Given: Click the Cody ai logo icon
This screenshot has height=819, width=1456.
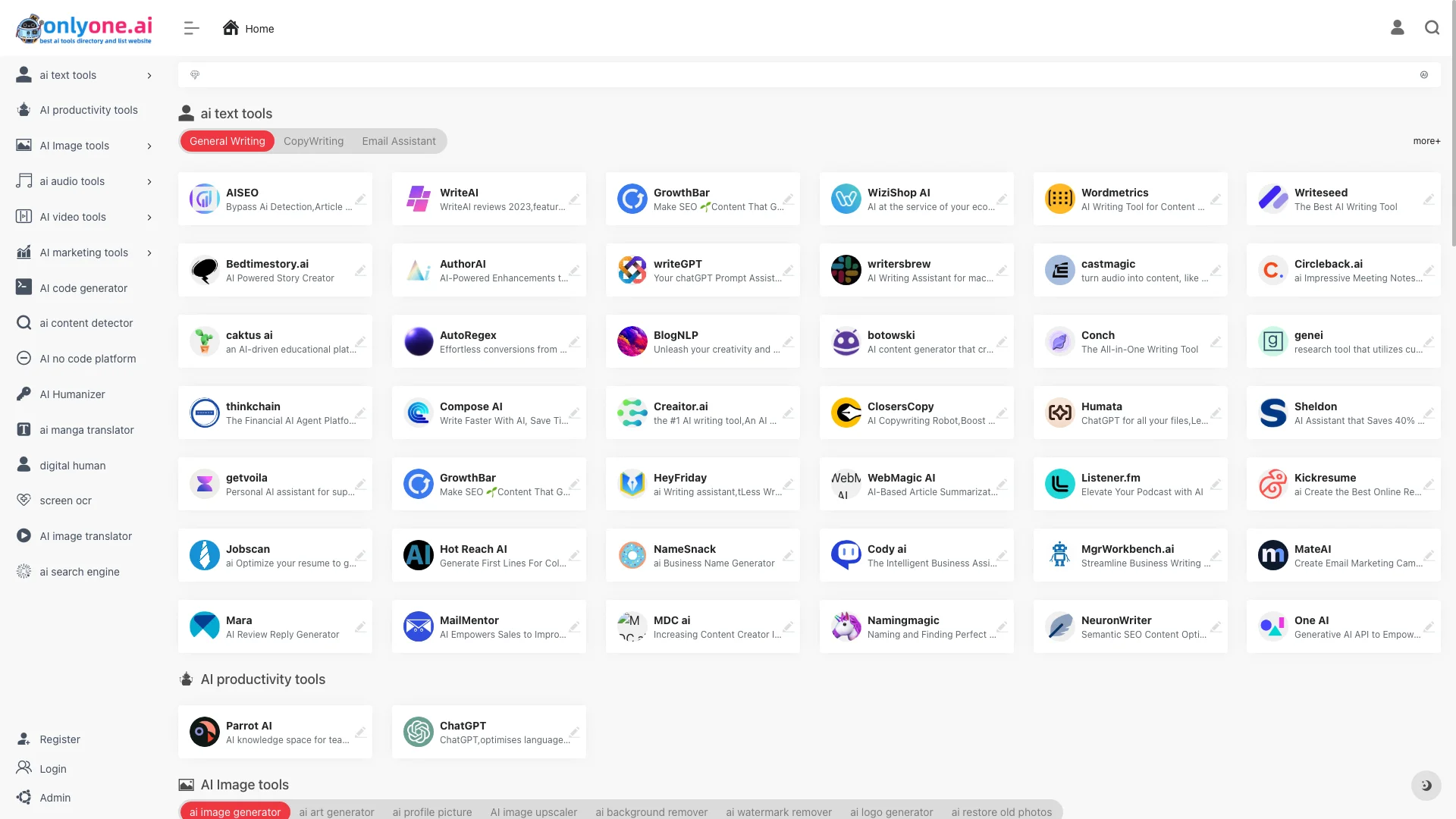Looking at the screenshot, I should point(846,555).
